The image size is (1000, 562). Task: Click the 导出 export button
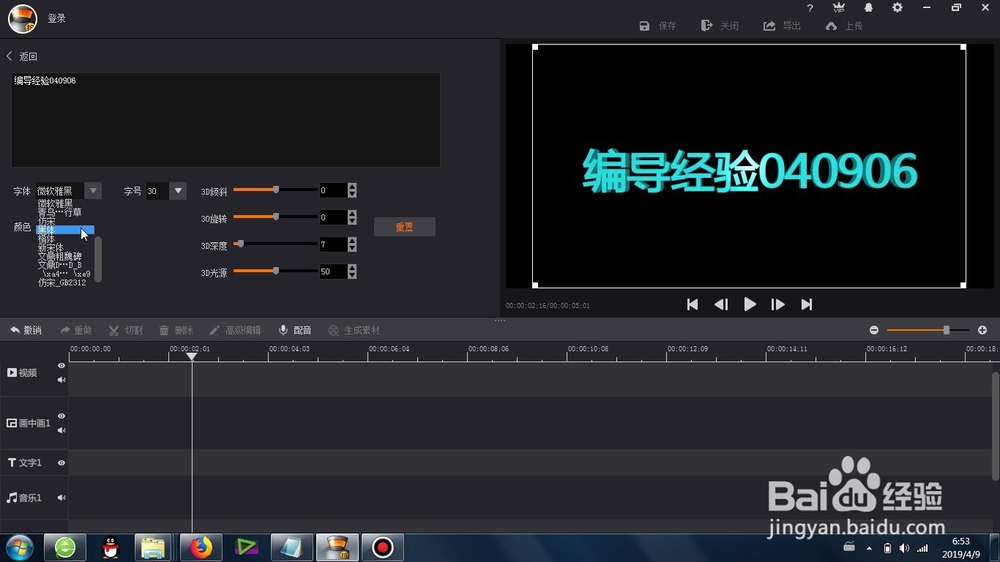[782, 26]
